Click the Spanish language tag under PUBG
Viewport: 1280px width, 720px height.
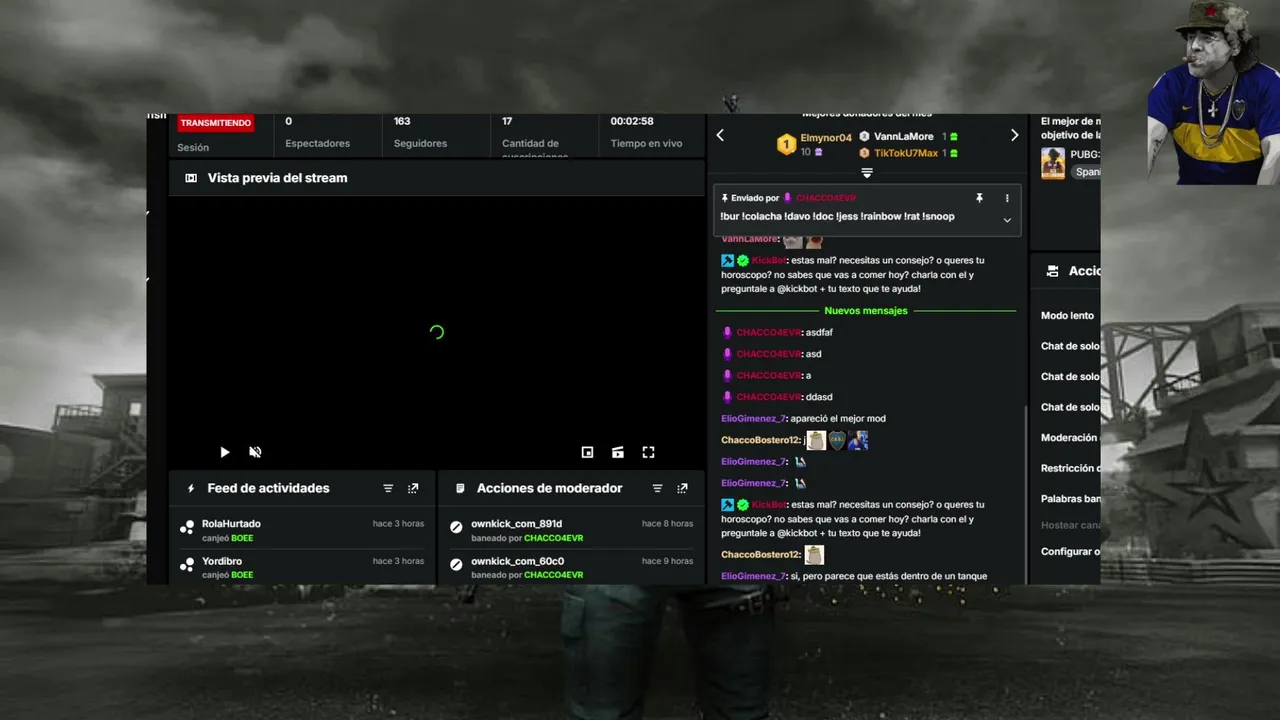(x=1086, y=172)
